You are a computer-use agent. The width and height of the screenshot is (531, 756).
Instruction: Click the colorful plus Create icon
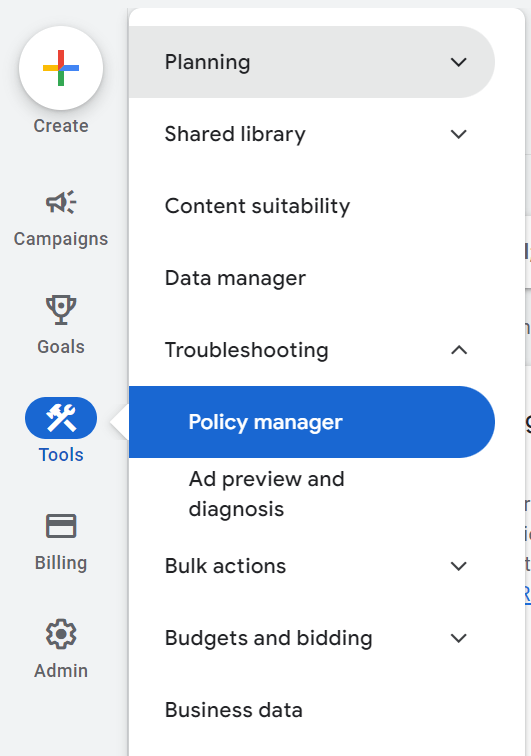click(x=61, y=68)
